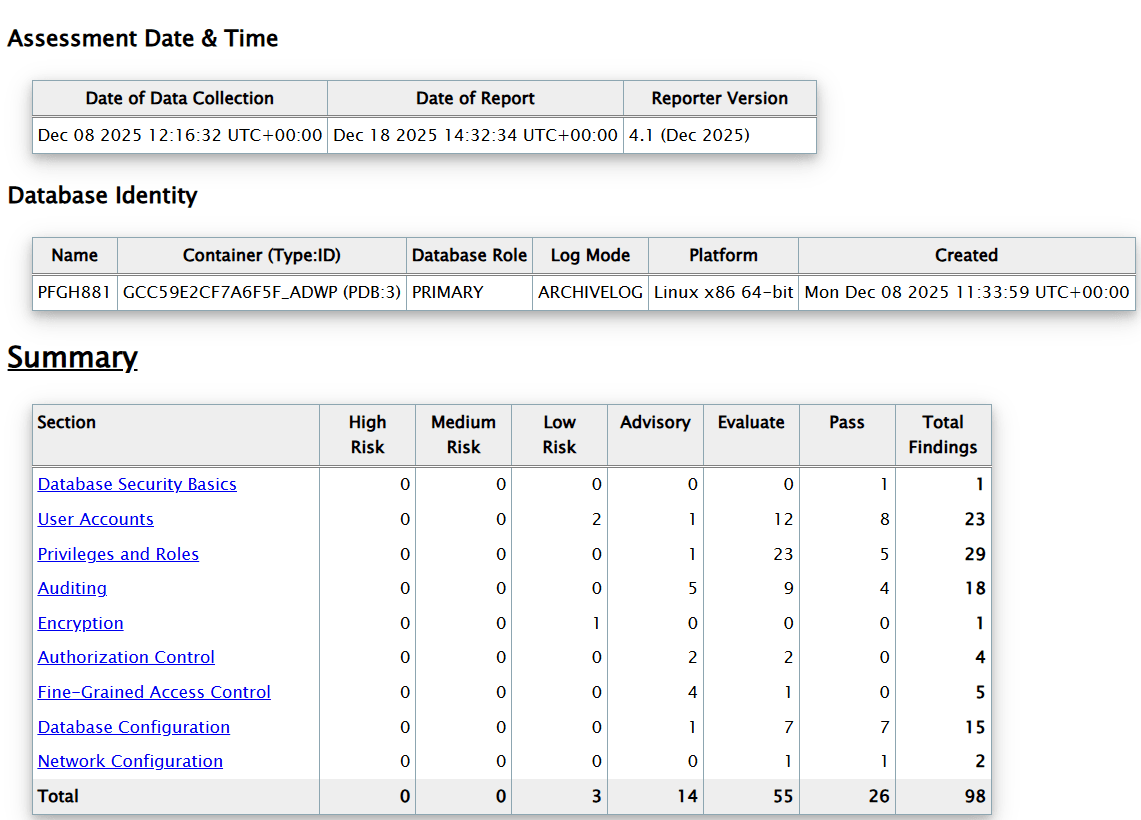The width and height of the screenshot is (1141, 820).
Task: Click the Advisory column header
Action: pos(656,435)
